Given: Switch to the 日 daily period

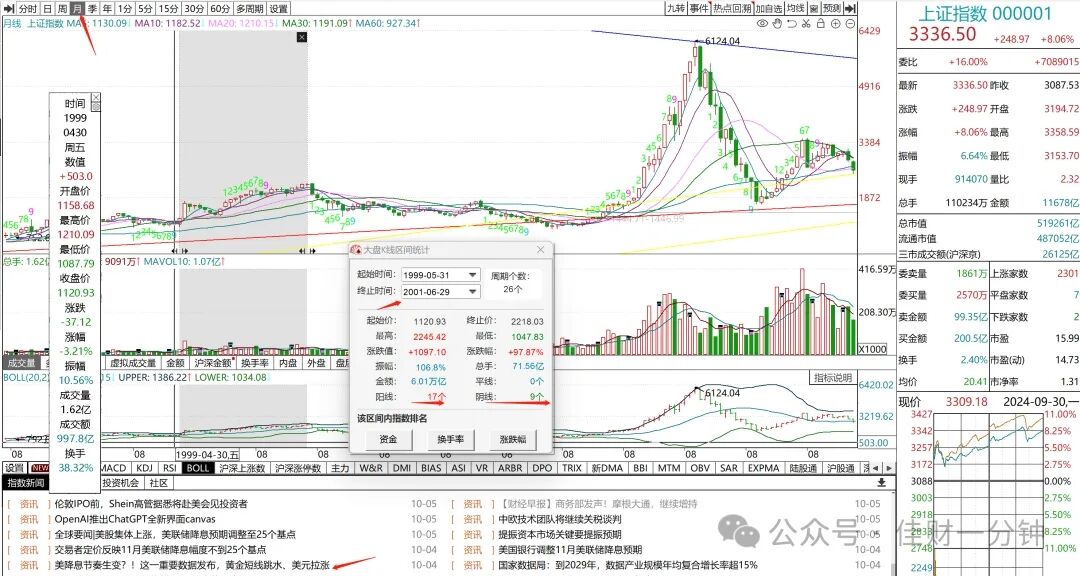Looking at the screenshot, I should click(47, 9).
